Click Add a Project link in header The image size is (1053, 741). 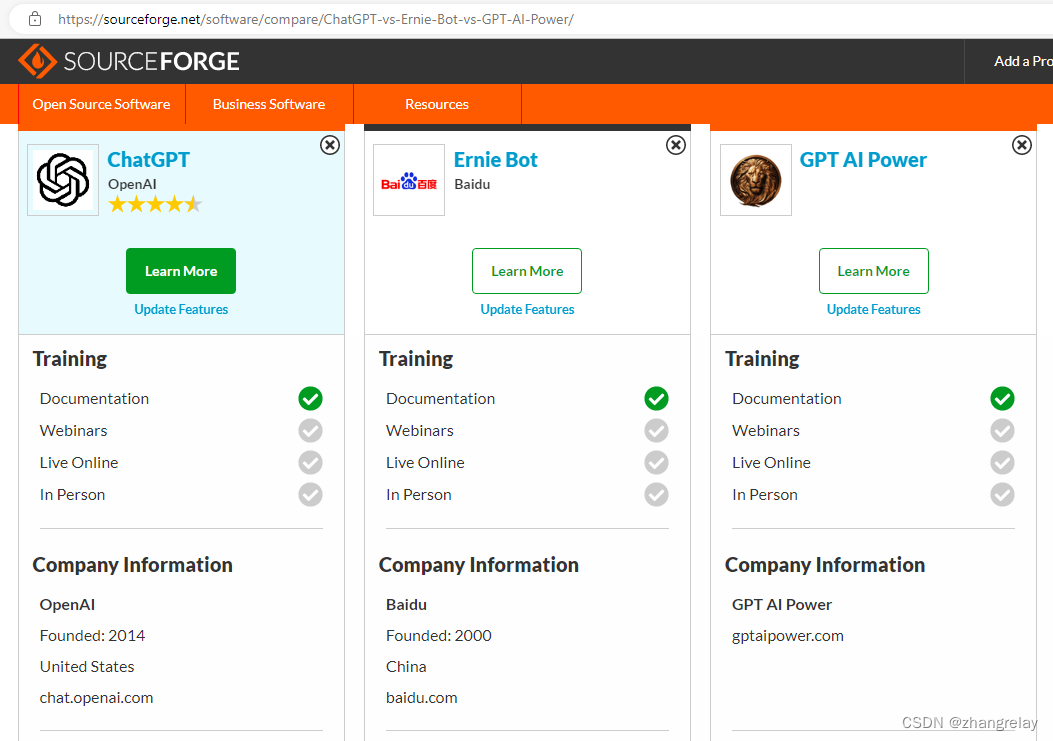click(1023, 61)
